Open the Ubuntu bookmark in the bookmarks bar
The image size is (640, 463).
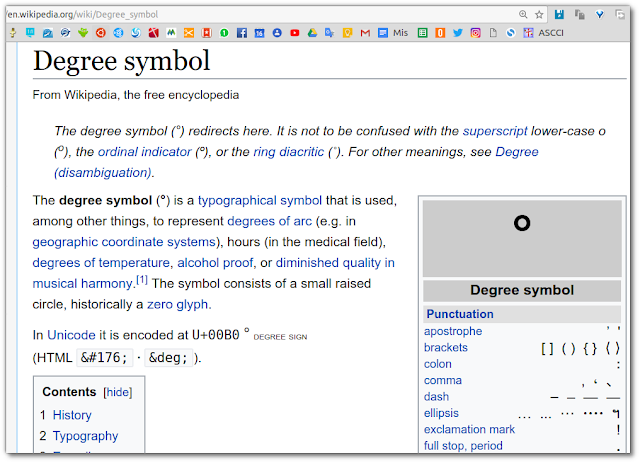click(101, 33)
